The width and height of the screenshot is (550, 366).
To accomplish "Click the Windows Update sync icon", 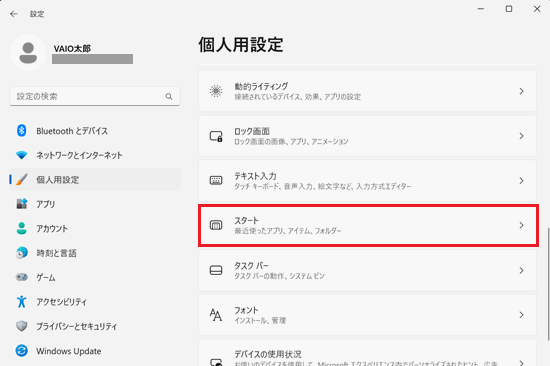I will coord(22,351).
